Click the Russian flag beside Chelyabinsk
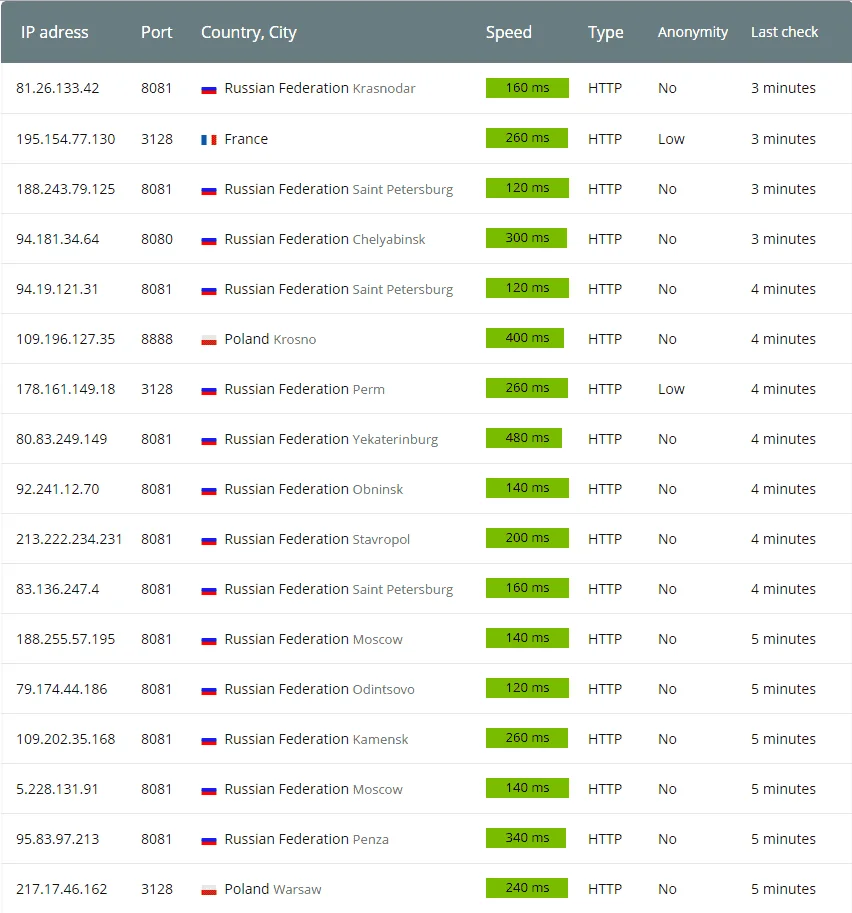This screenshot has height=913, width=852. click(x=208, y=240)
